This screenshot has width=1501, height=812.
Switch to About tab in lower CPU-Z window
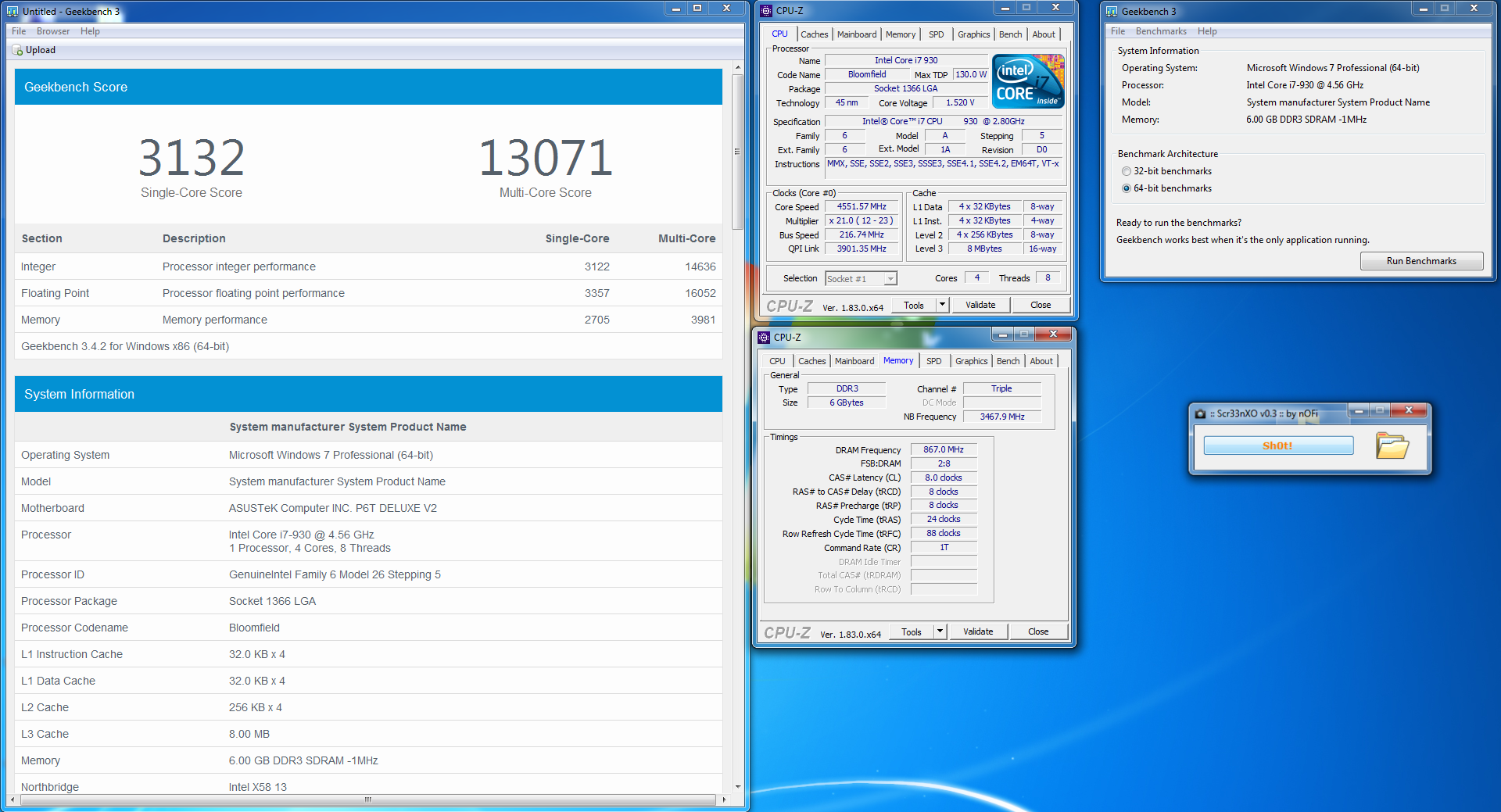[x=1041, y=361]
